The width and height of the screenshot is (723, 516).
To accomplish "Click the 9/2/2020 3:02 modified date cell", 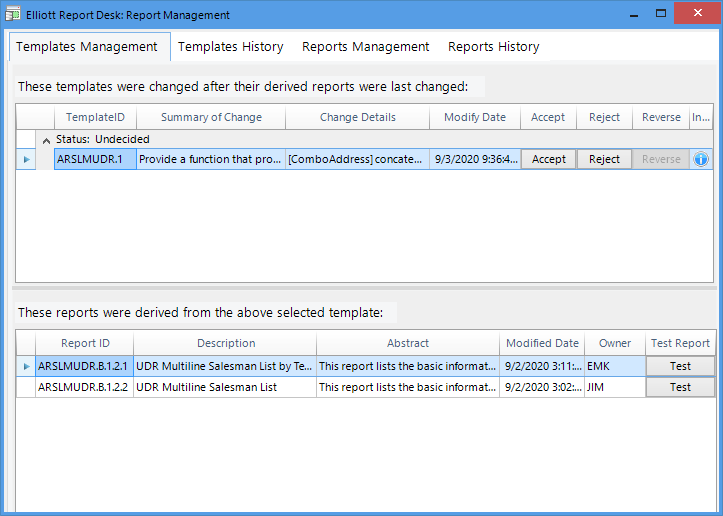I will point(542,387).
